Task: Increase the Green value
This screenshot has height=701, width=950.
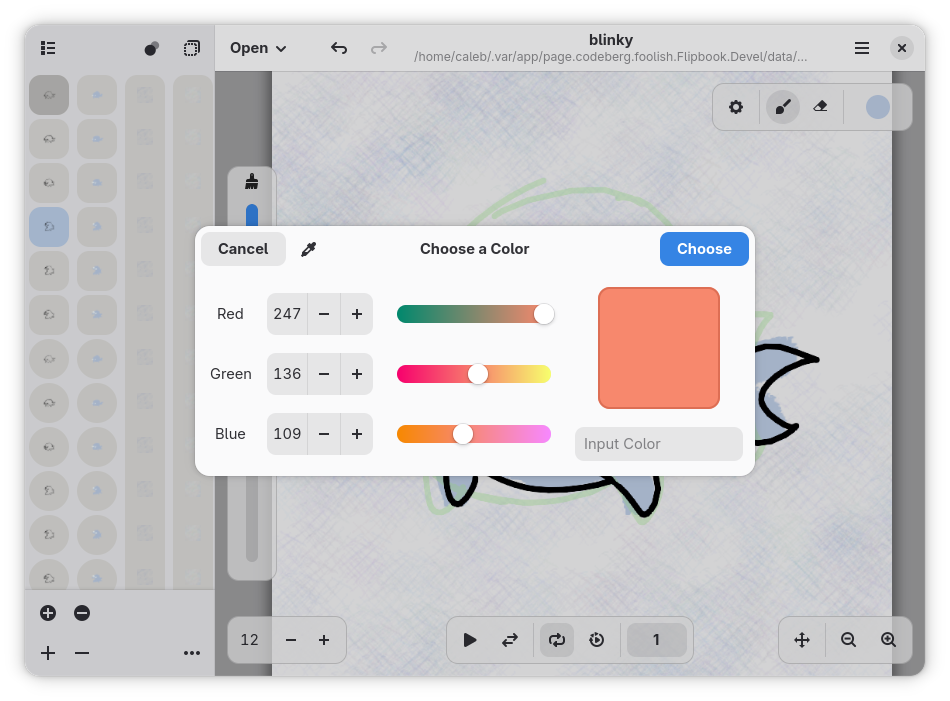Action: click(x=357, y=374)
